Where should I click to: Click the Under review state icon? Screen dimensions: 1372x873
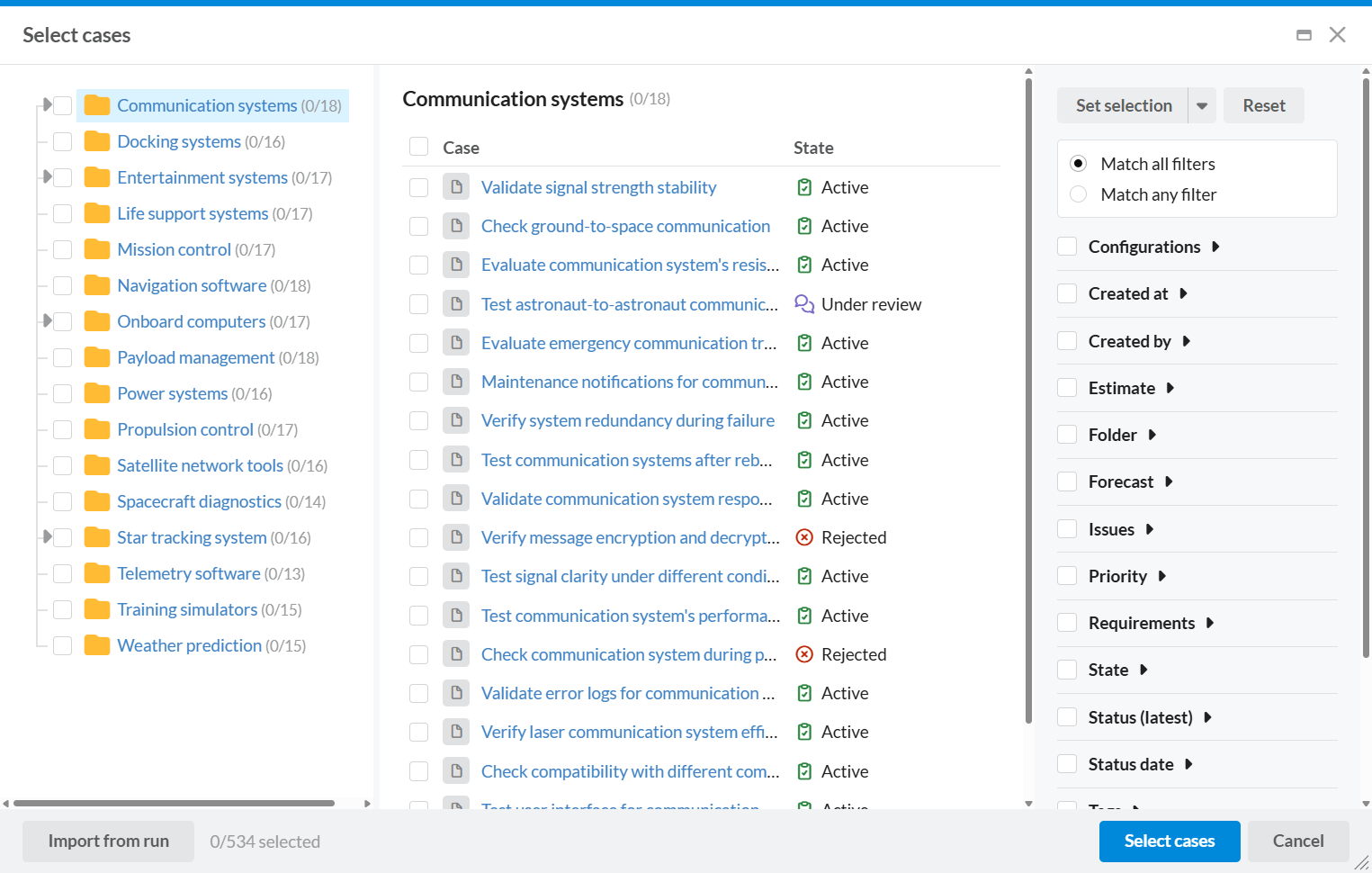[x=804, y=304]
